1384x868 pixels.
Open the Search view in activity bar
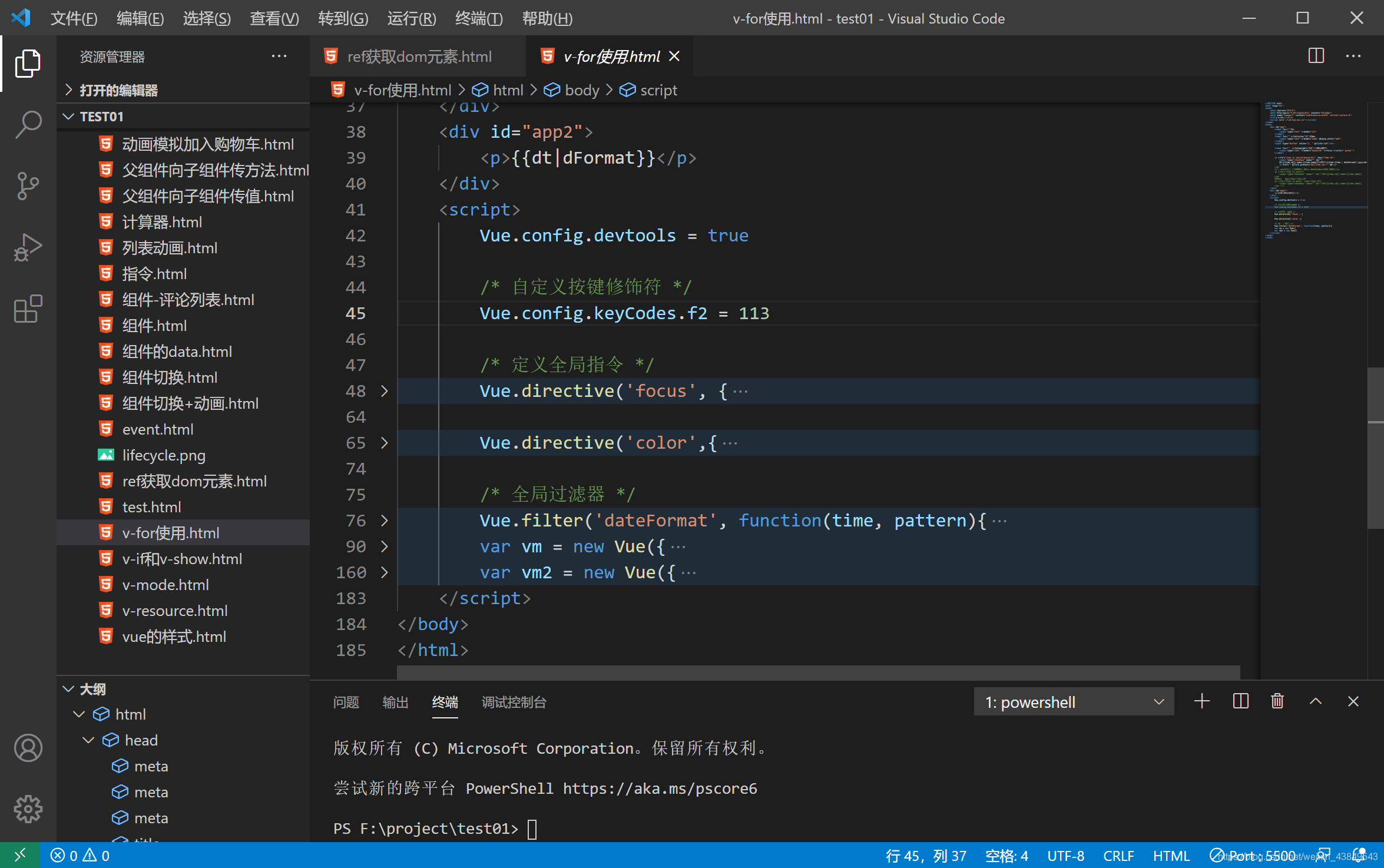point(28,124)
